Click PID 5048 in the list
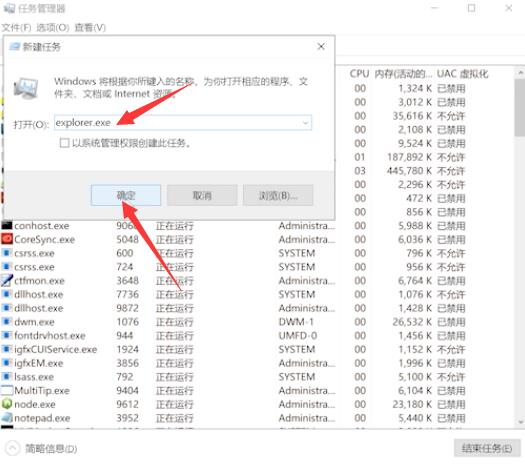 [x=127, y=239]
